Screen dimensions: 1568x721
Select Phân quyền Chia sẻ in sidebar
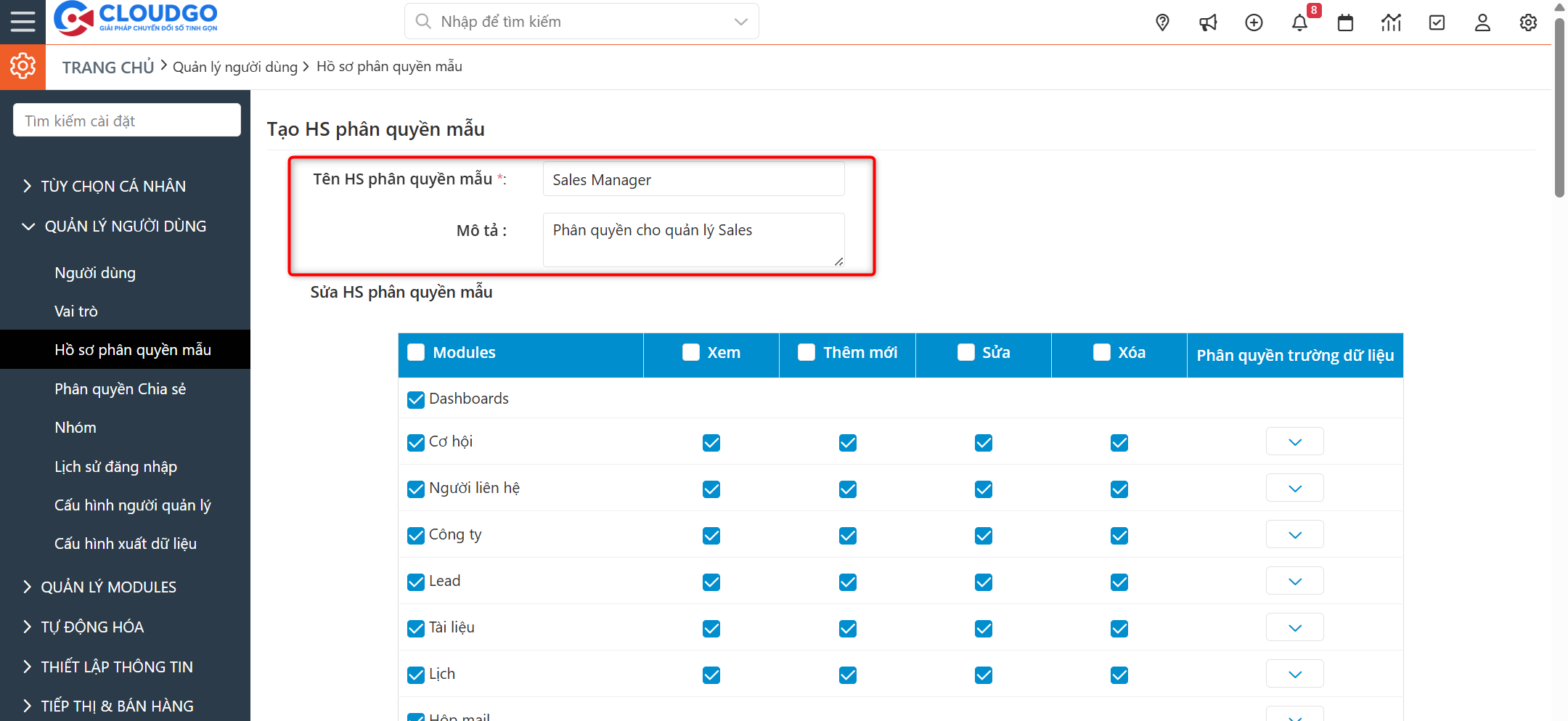tap(121, 388)
